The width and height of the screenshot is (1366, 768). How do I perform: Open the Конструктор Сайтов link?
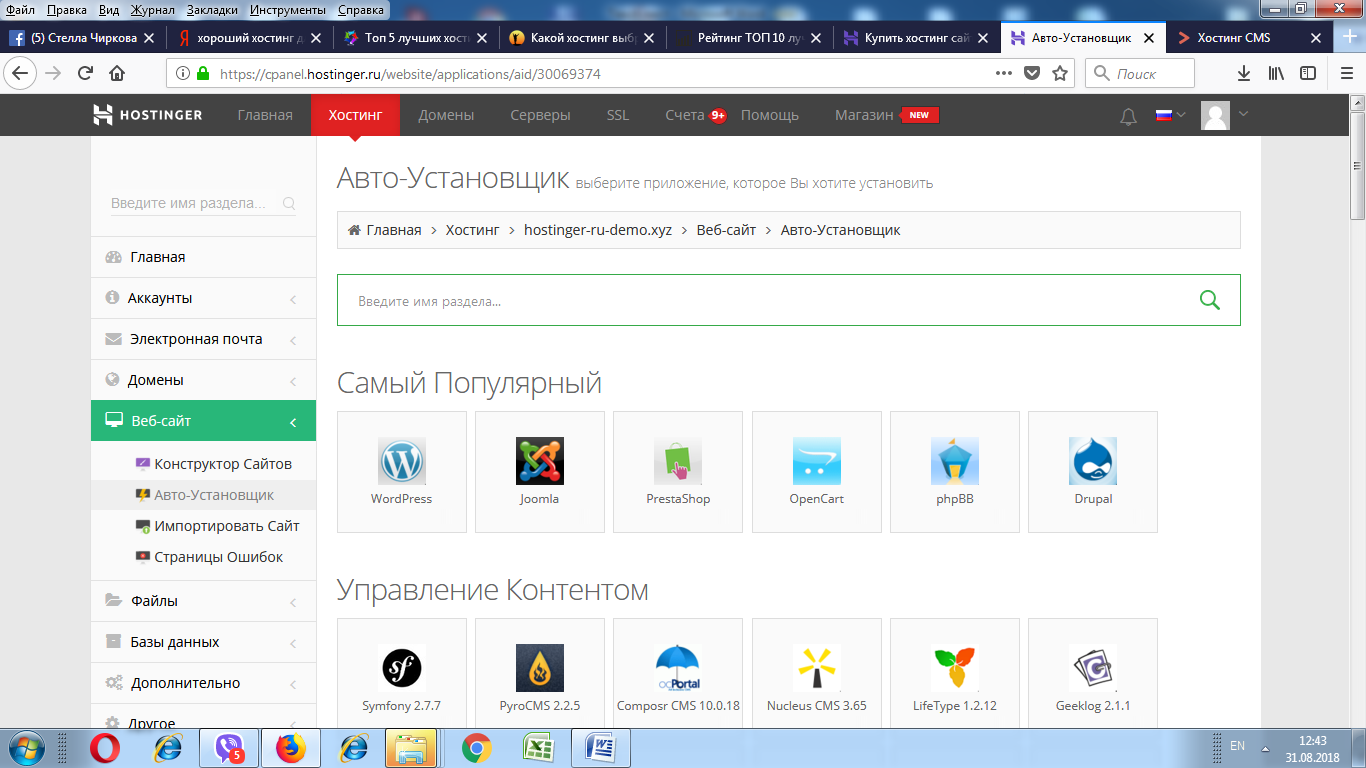[x=222, y=464]
